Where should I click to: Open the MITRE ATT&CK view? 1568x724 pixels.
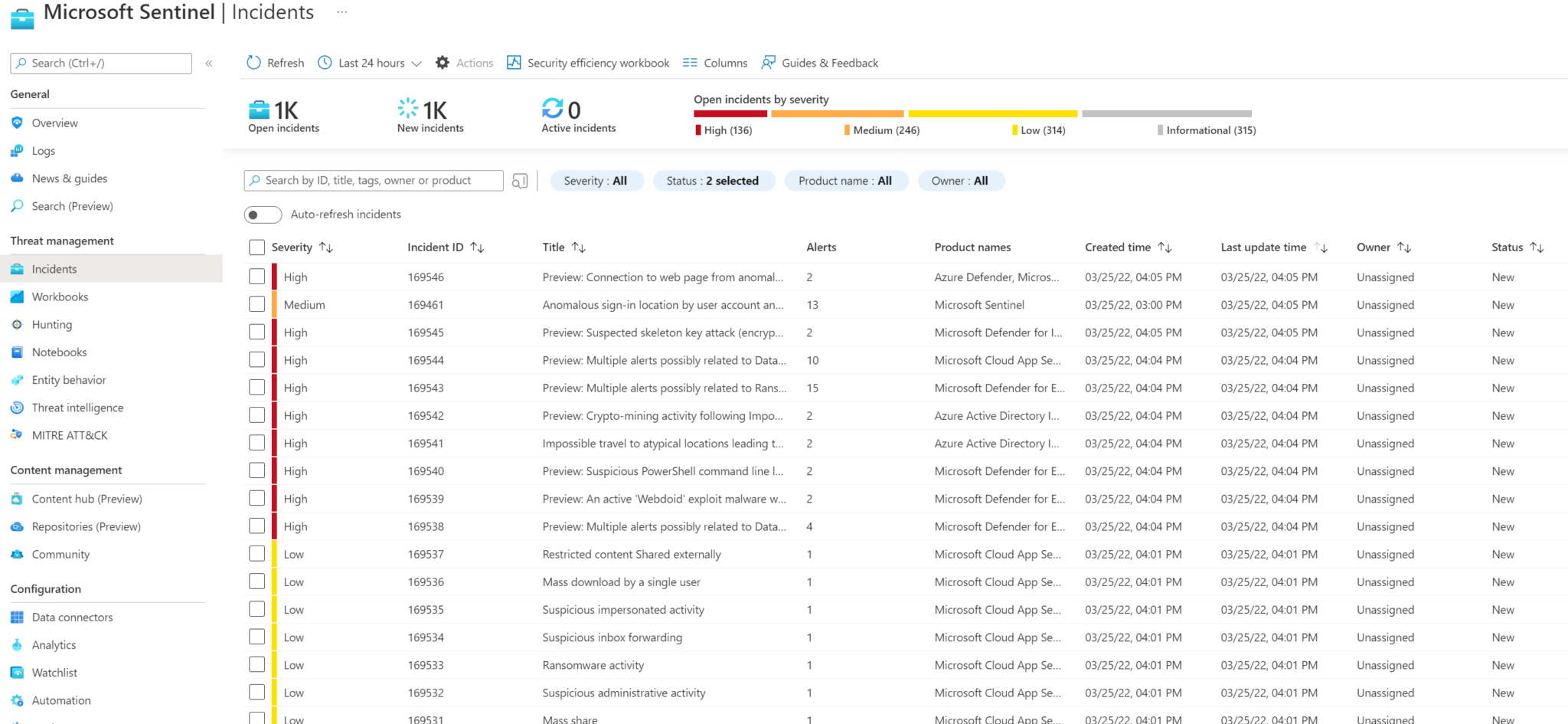coord(68,434)
